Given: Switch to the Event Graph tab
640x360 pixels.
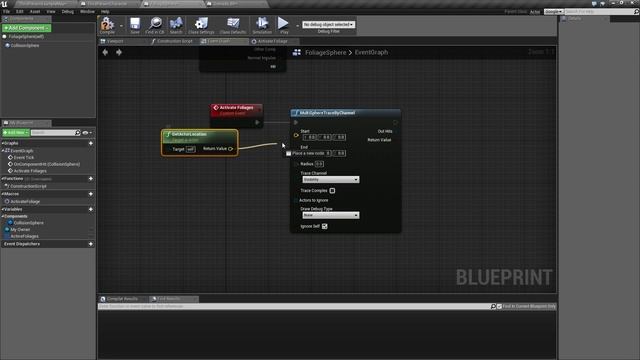Looking at the screenshot, I should point(218,41).
